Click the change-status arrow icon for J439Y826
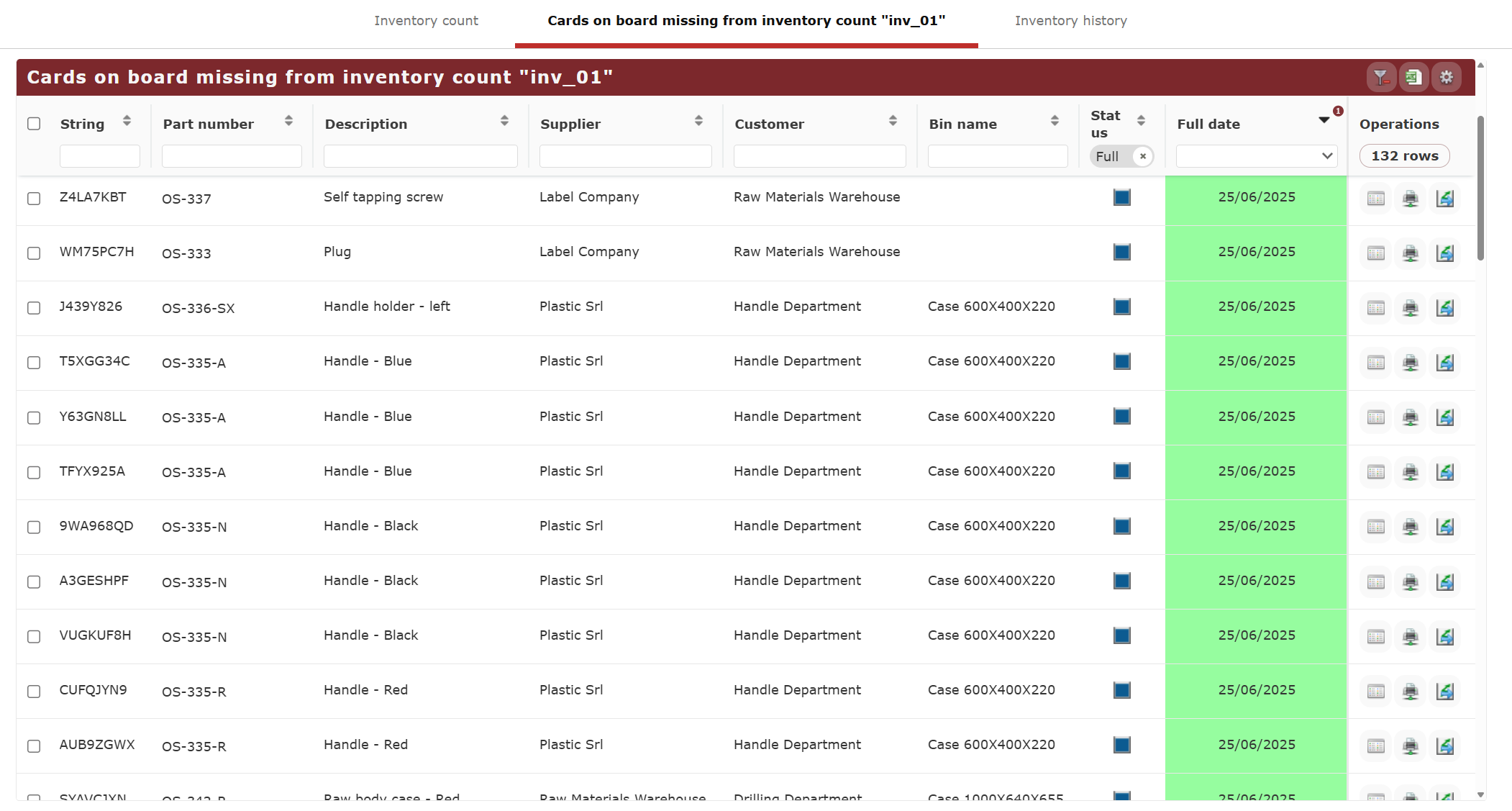Screen dimensions: 1512x811 1445,308
